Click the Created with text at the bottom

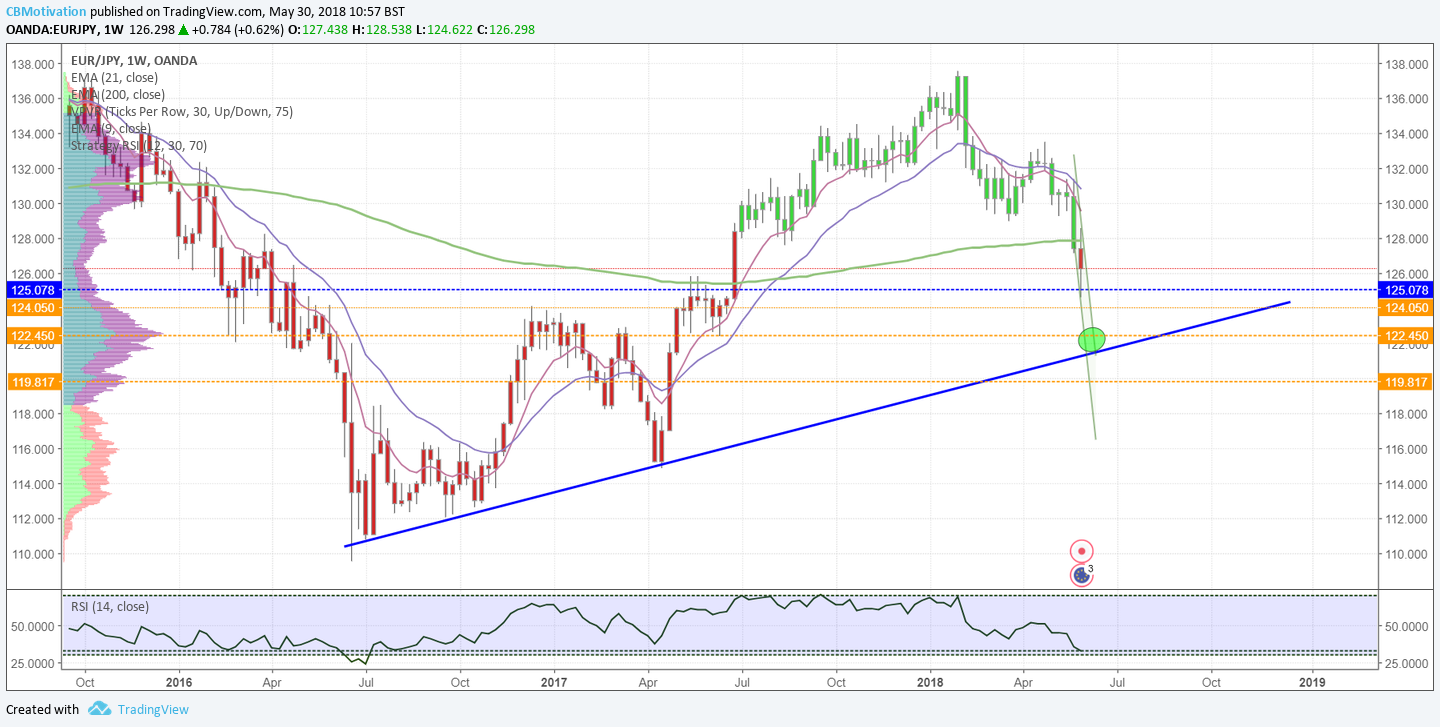42,710
